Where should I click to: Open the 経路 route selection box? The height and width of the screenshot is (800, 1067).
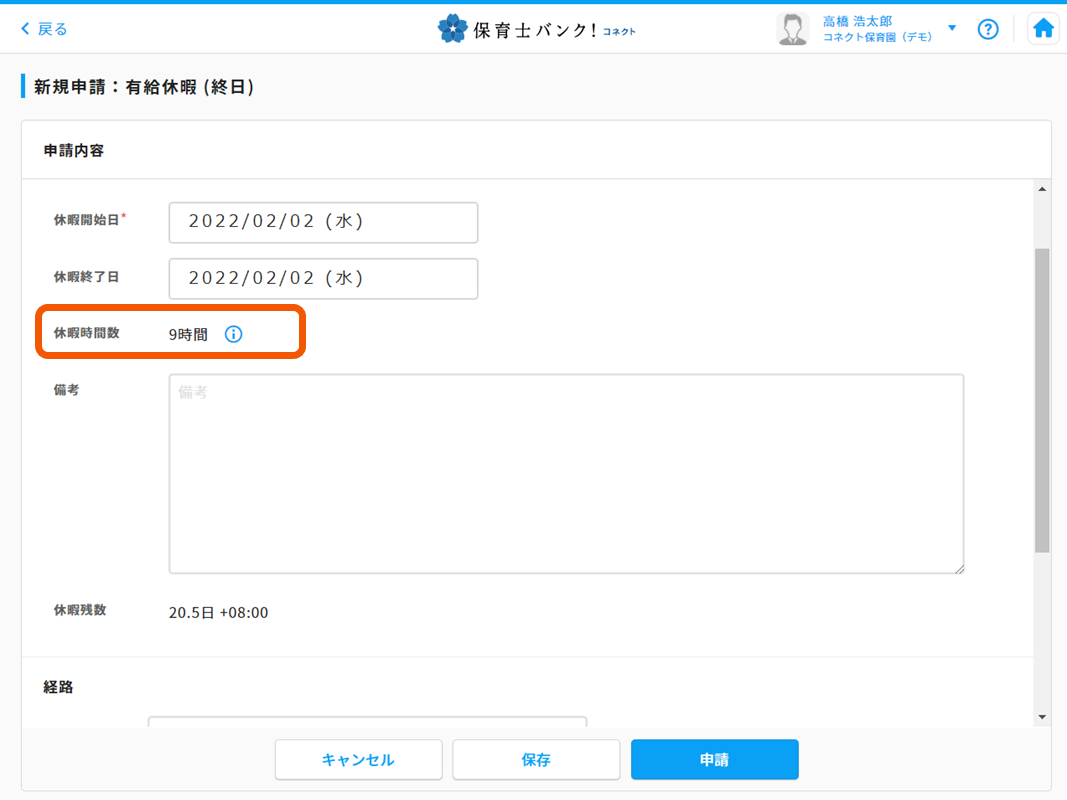pos(367,722)
